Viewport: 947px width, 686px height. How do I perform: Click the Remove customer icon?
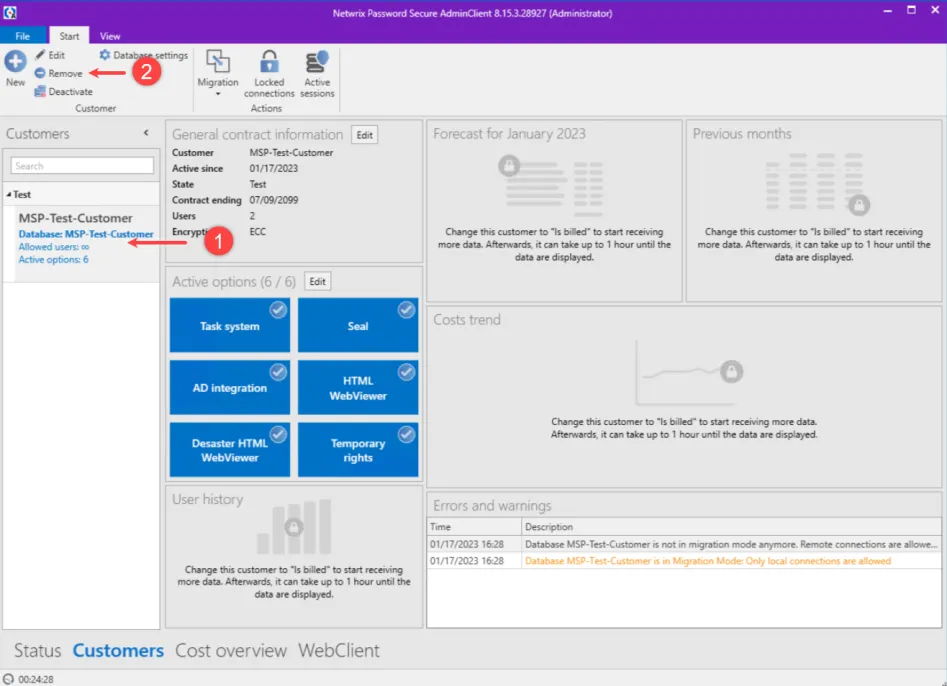pos(40,73)
